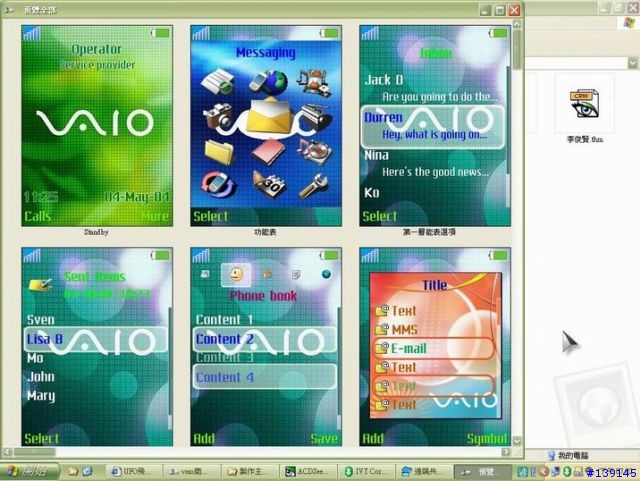Click the vertical scrollbar thumb in preview window
The image size is (640, 481).
pyautogui.click(x=517, y=49)
